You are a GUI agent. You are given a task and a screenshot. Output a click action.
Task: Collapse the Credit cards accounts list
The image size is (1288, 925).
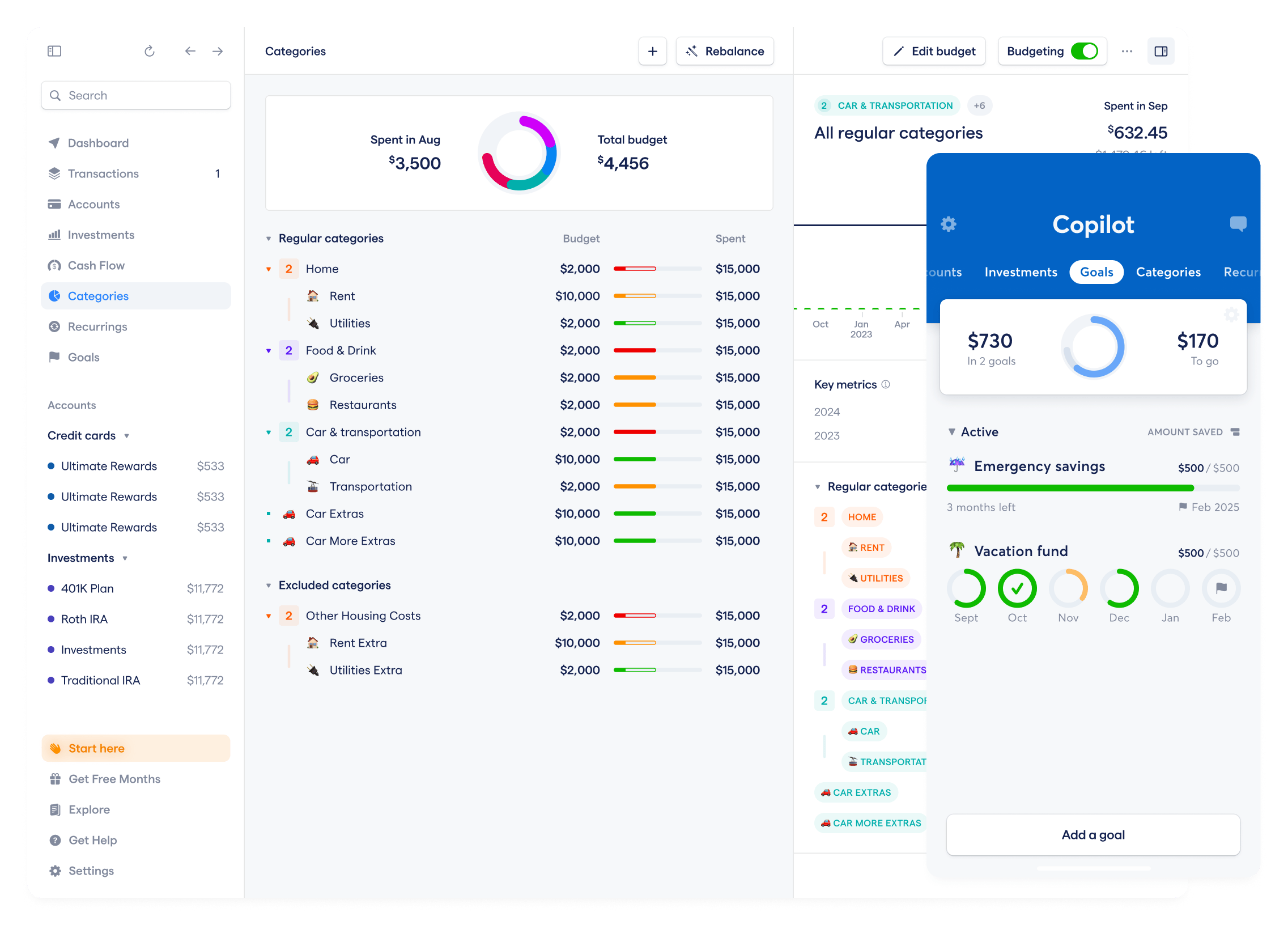[x=126, y=436]
